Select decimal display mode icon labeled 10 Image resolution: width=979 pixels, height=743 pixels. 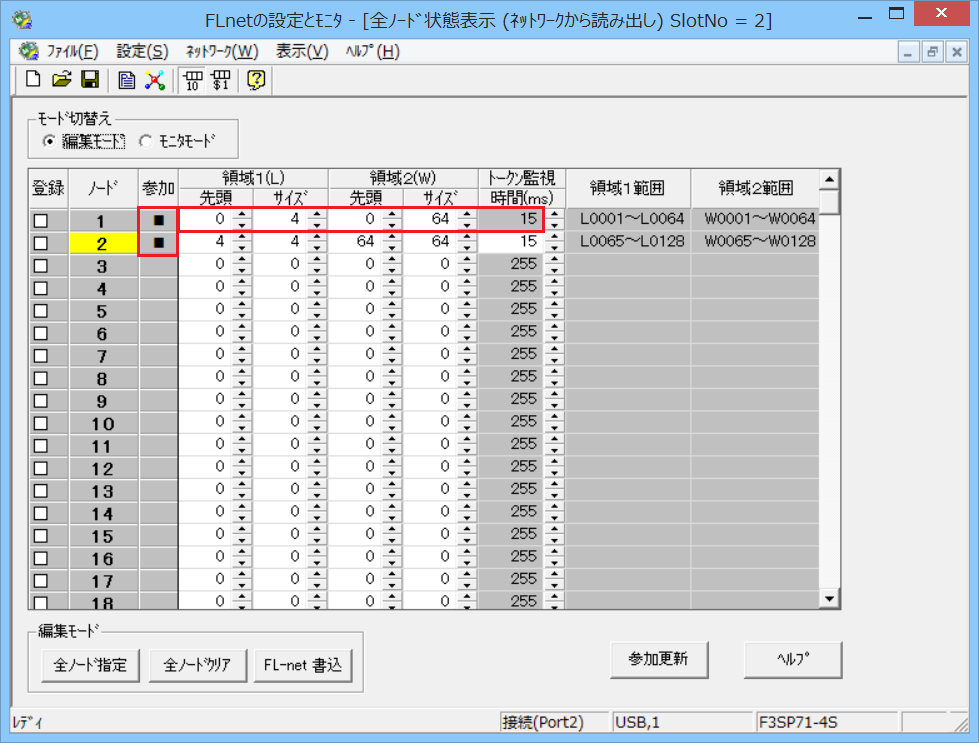191,81
